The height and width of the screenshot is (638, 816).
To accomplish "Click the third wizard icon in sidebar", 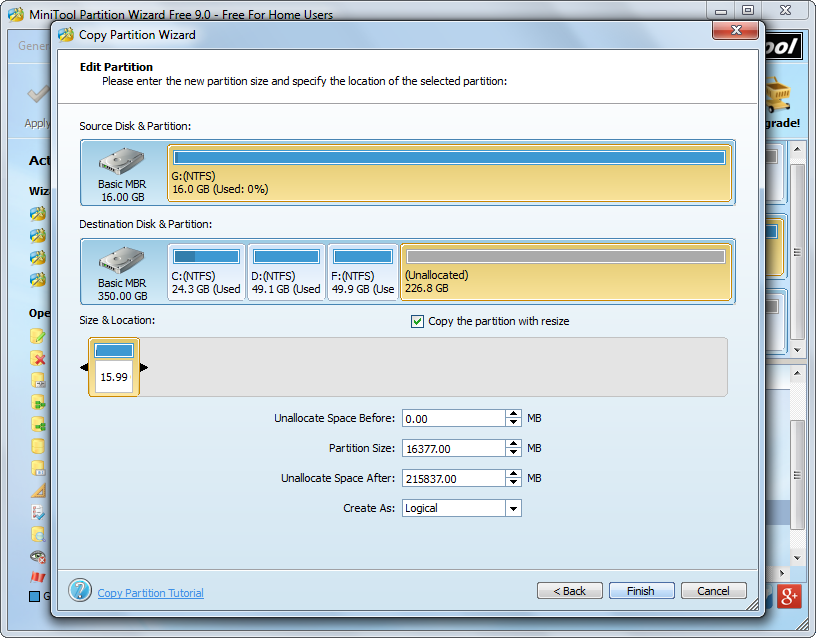I will click(x=37, y=258).
